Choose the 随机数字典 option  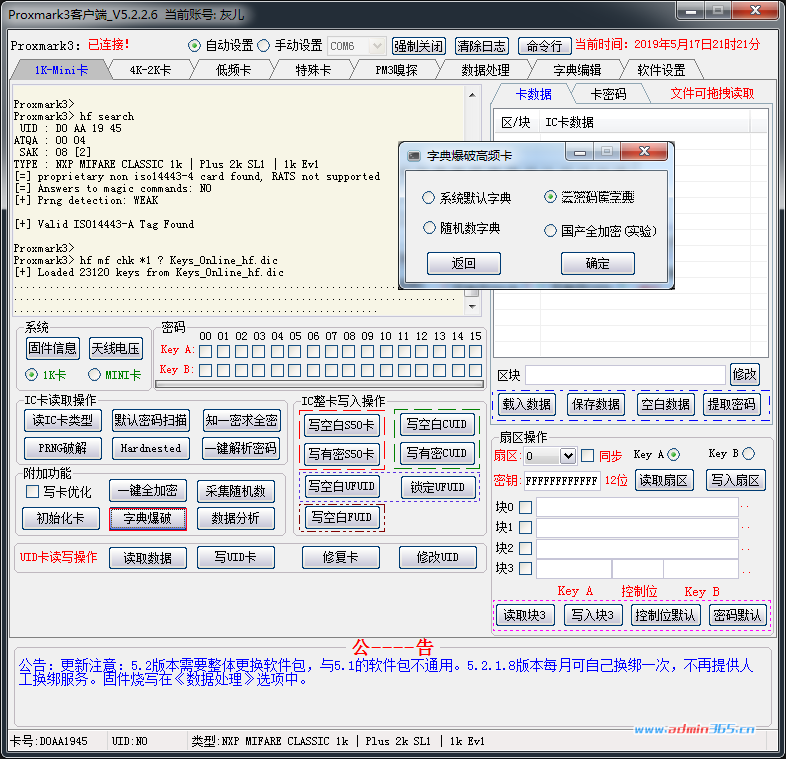pos(462,228)
